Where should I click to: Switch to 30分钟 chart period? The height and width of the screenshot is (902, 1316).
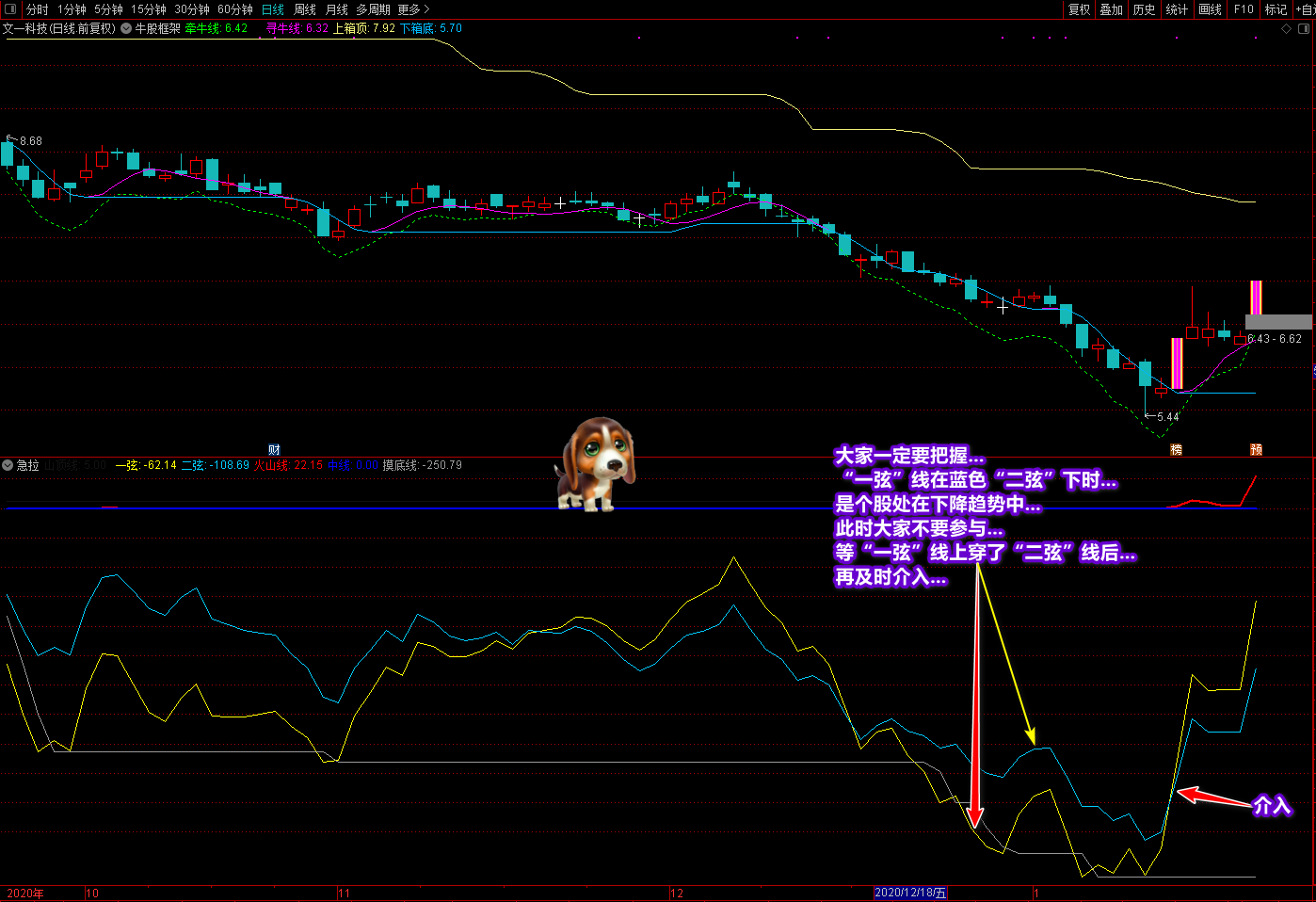pyautogui.click(x=192, y=9)
